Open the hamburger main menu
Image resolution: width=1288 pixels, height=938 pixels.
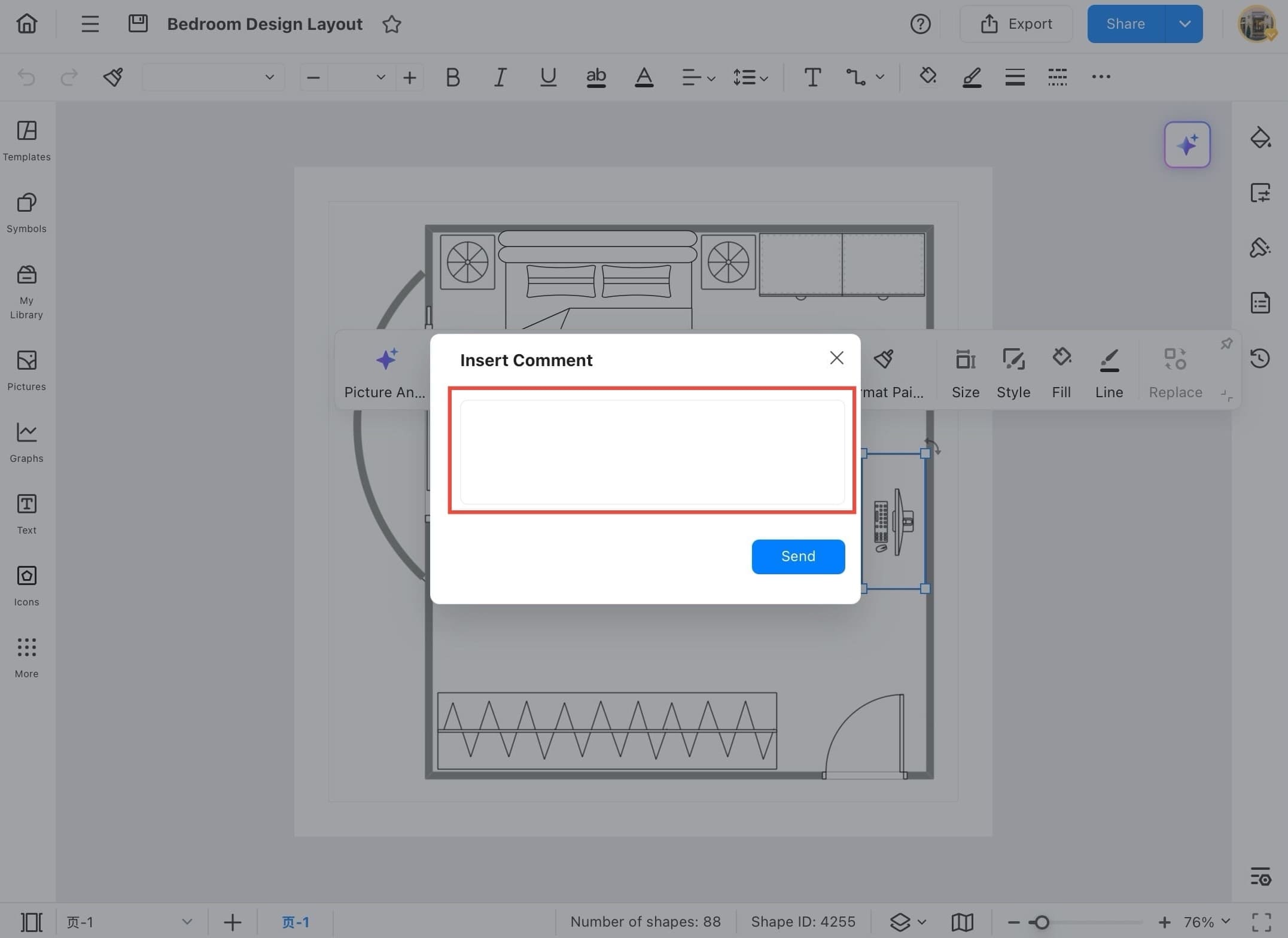[x=89, y=23]
